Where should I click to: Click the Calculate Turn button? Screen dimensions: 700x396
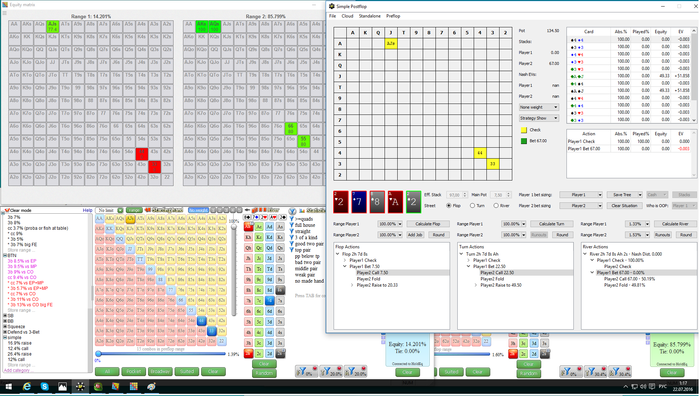click(x=551, y=224)
